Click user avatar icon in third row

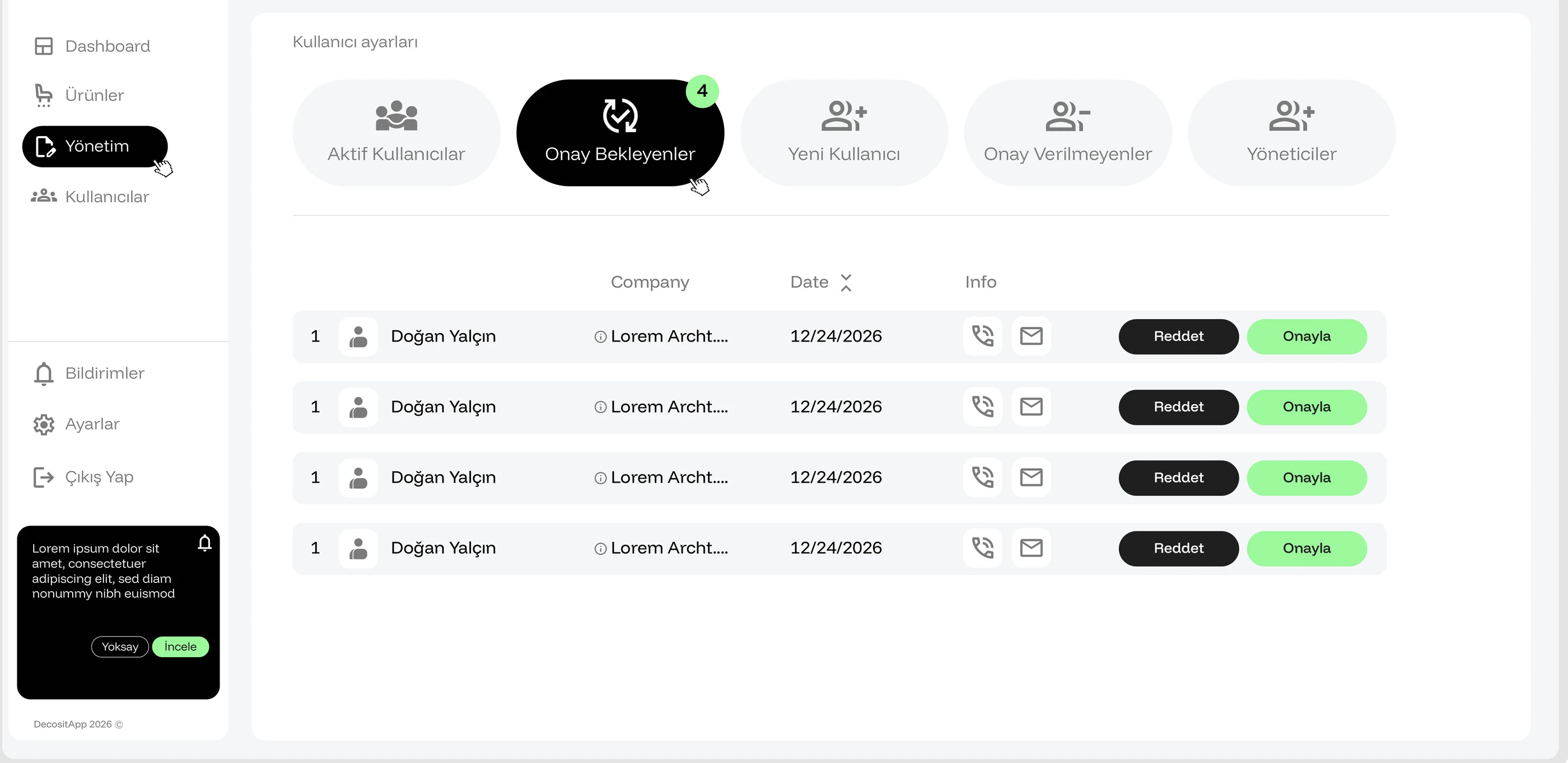[x=358, y=478]
